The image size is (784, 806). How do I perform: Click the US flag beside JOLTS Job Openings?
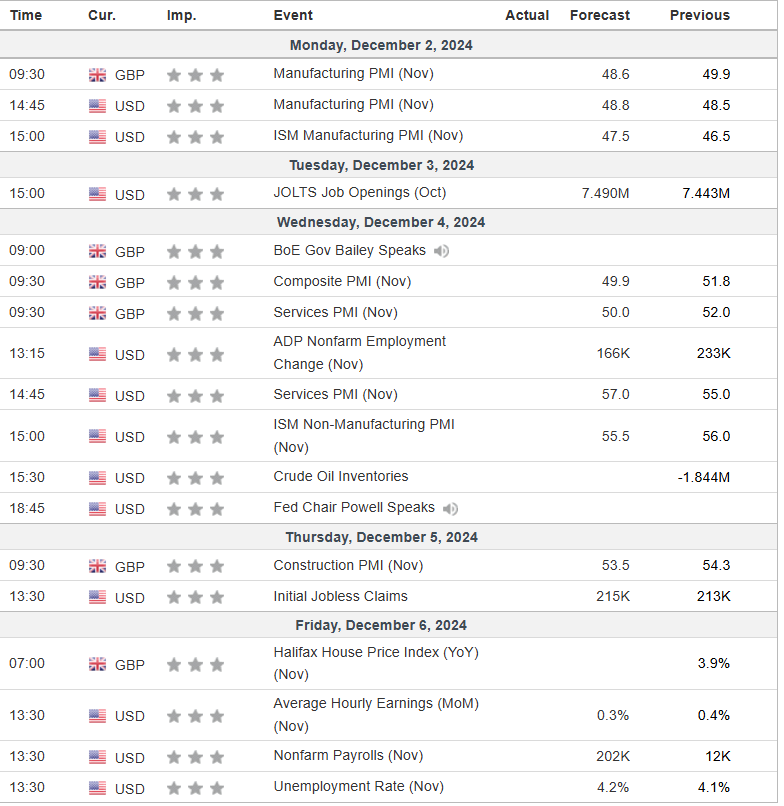[x=97, y=194]
